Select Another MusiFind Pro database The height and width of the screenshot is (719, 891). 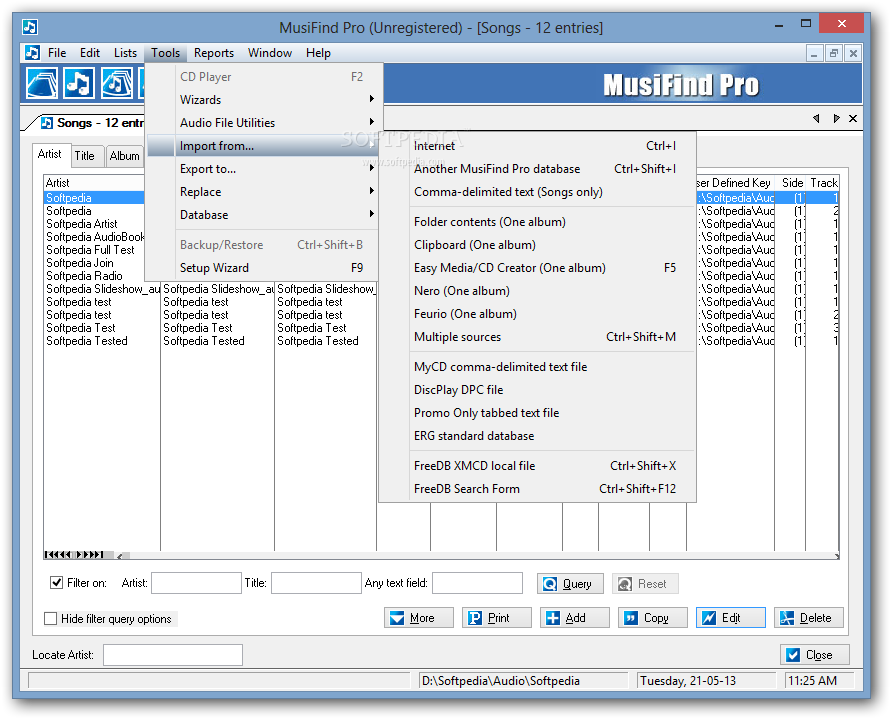538,169
